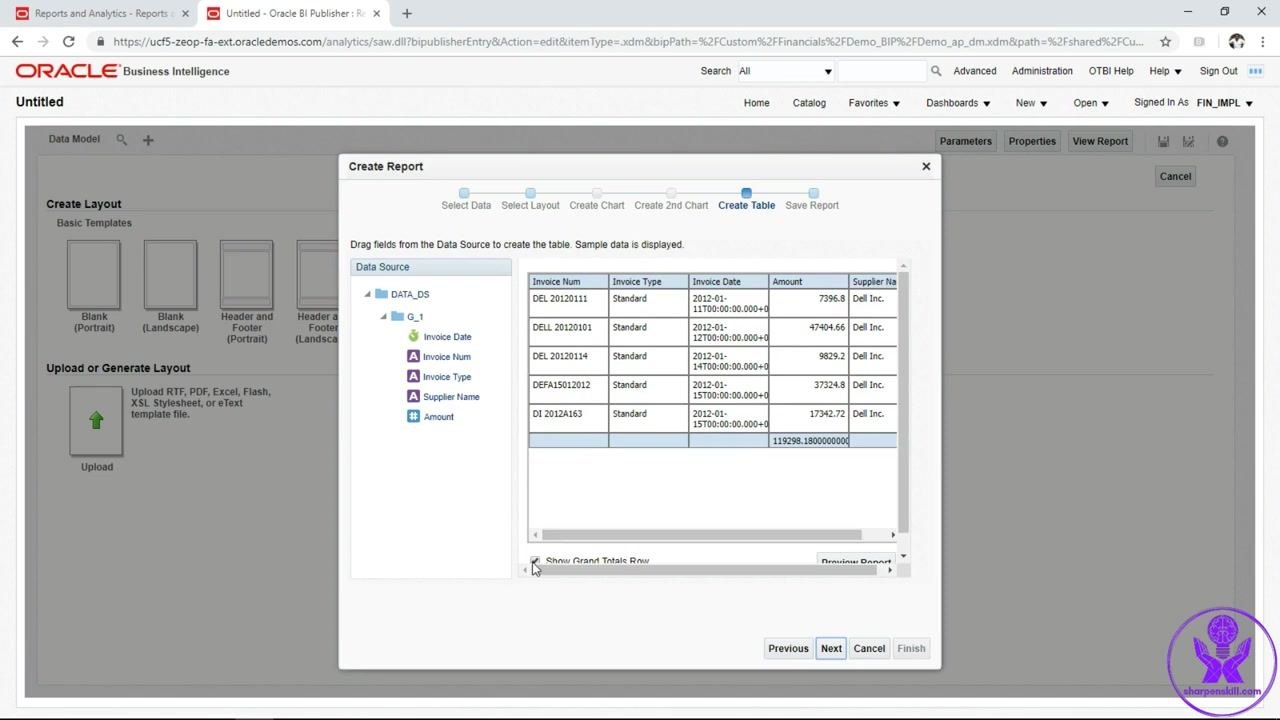The width and height of the screenshot is (1280, 720).
Task: Go to the Select Data wizard step
Action: (x=466, y=200)
